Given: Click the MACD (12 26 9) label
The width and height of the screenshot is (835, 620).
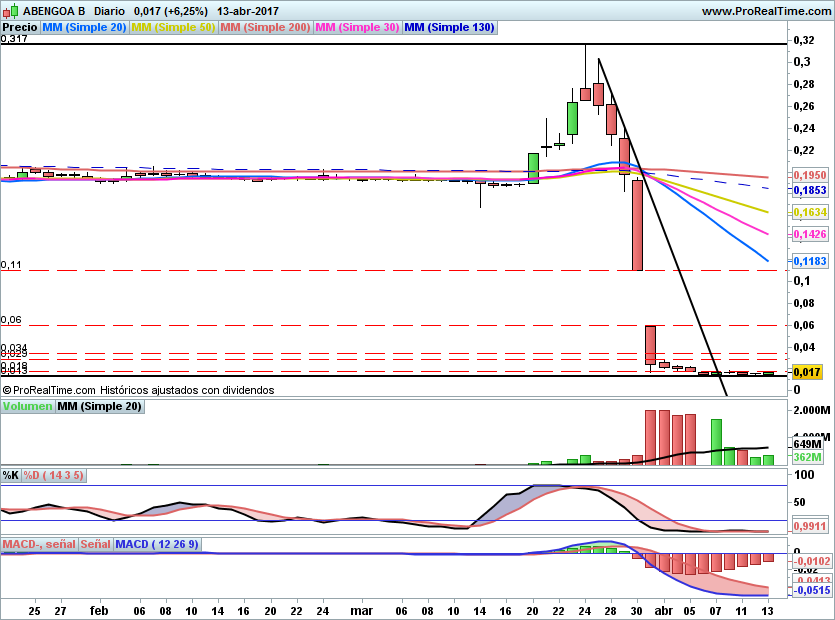Looking at the screenshot, I should (158, 544).
